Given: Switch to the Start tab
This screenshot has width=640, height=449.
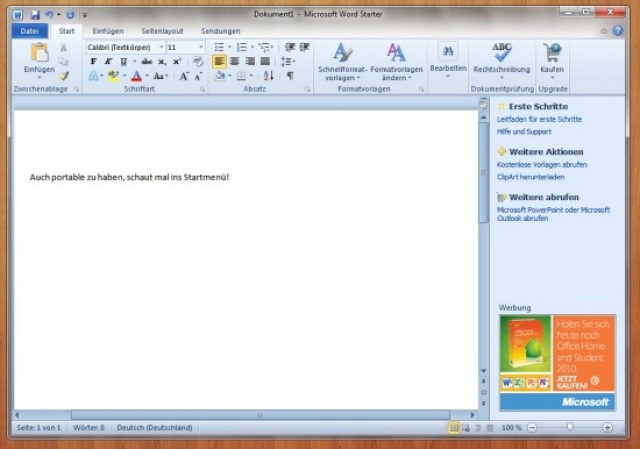Looking at the screenshot, I should click(x=67, y=31).
